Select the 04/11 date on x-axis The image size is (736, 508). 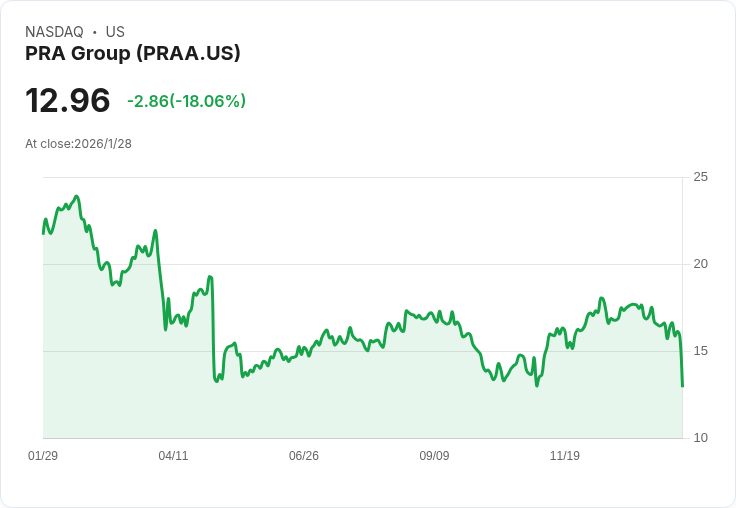pyautogui.click(x=173, y=456)
